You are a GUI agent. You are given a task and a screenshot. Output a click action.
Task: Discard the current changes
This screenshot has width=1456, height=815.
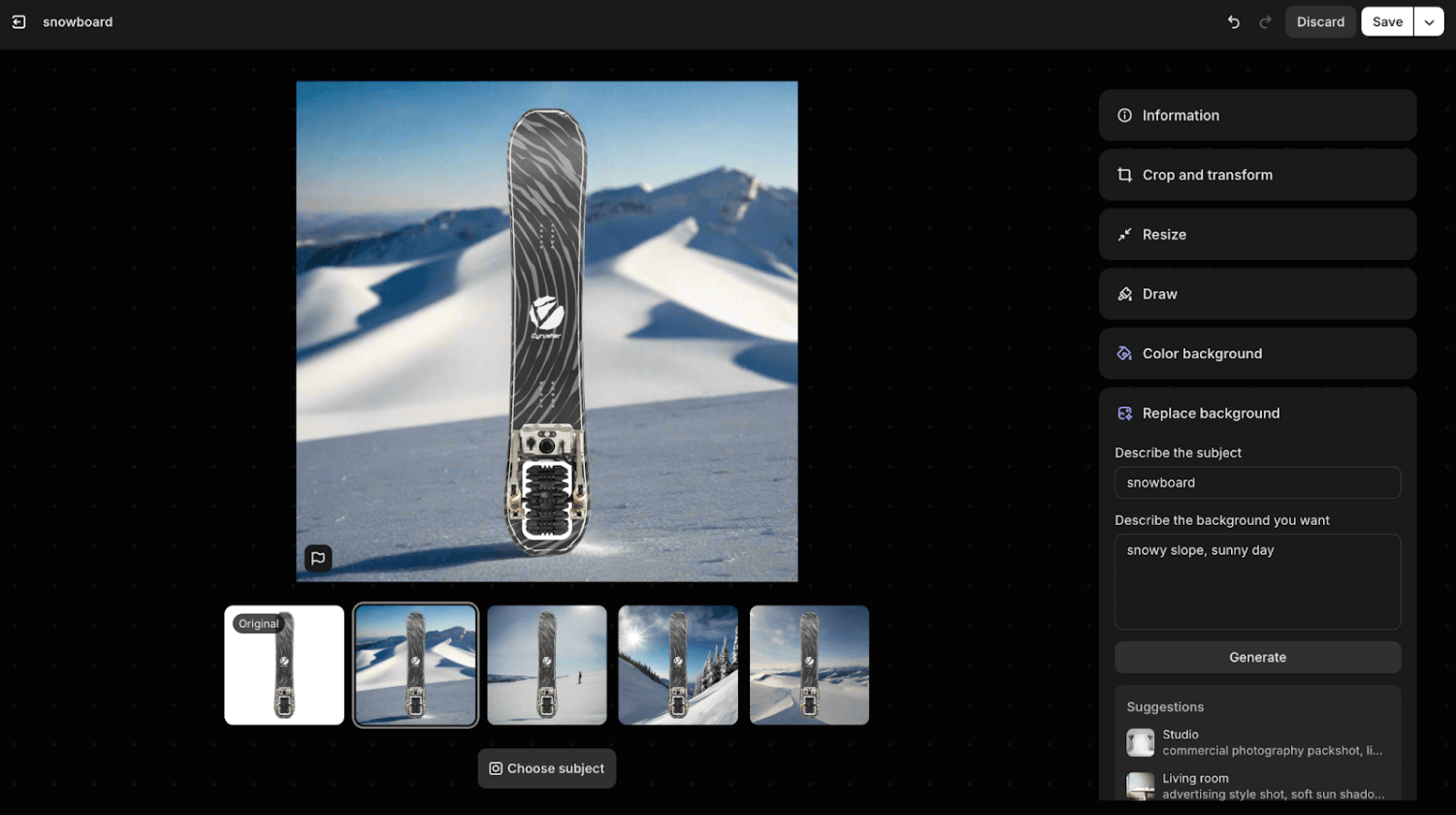coord(1320,22)
